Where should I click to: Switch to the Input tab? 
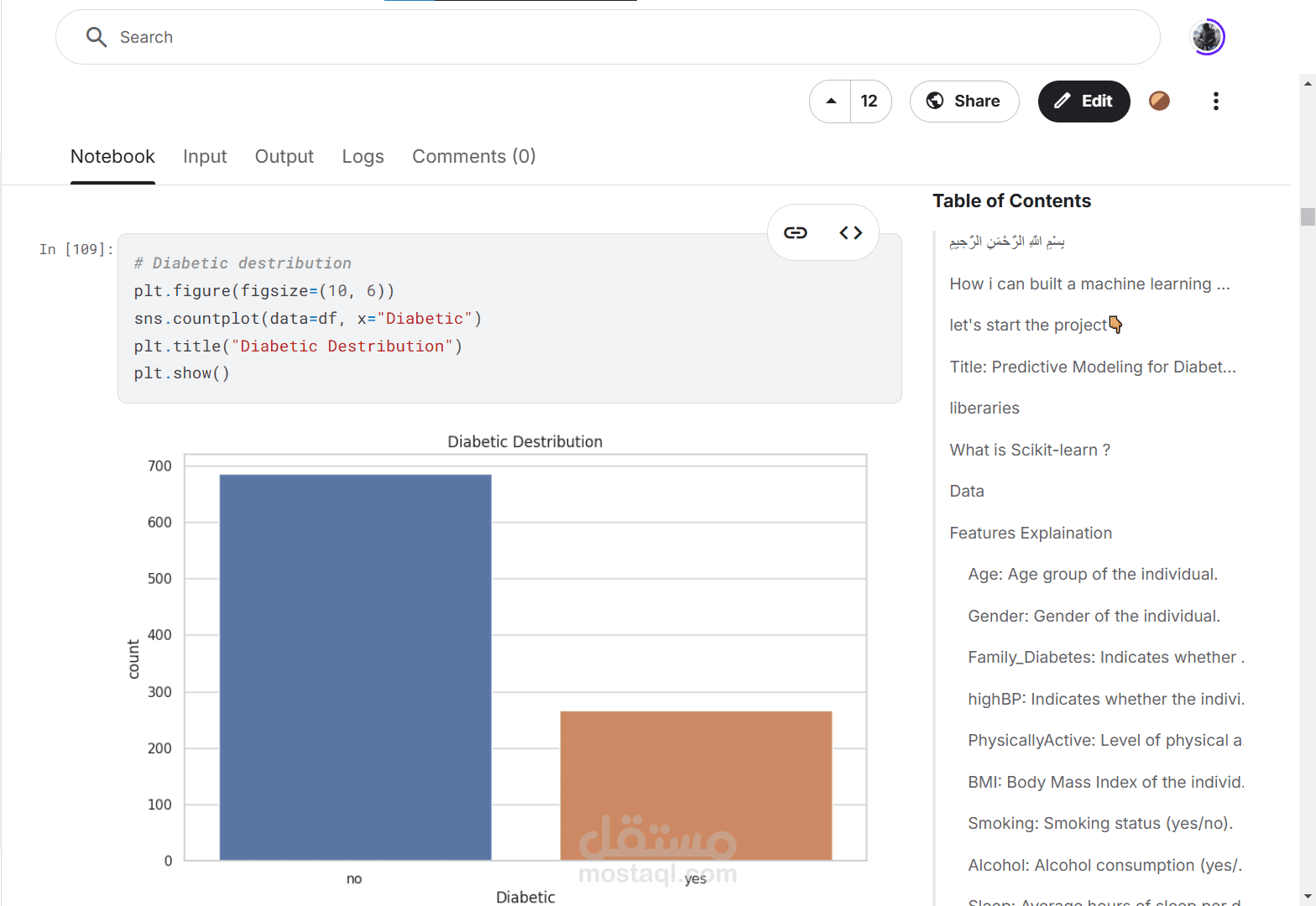pos(205,157)
